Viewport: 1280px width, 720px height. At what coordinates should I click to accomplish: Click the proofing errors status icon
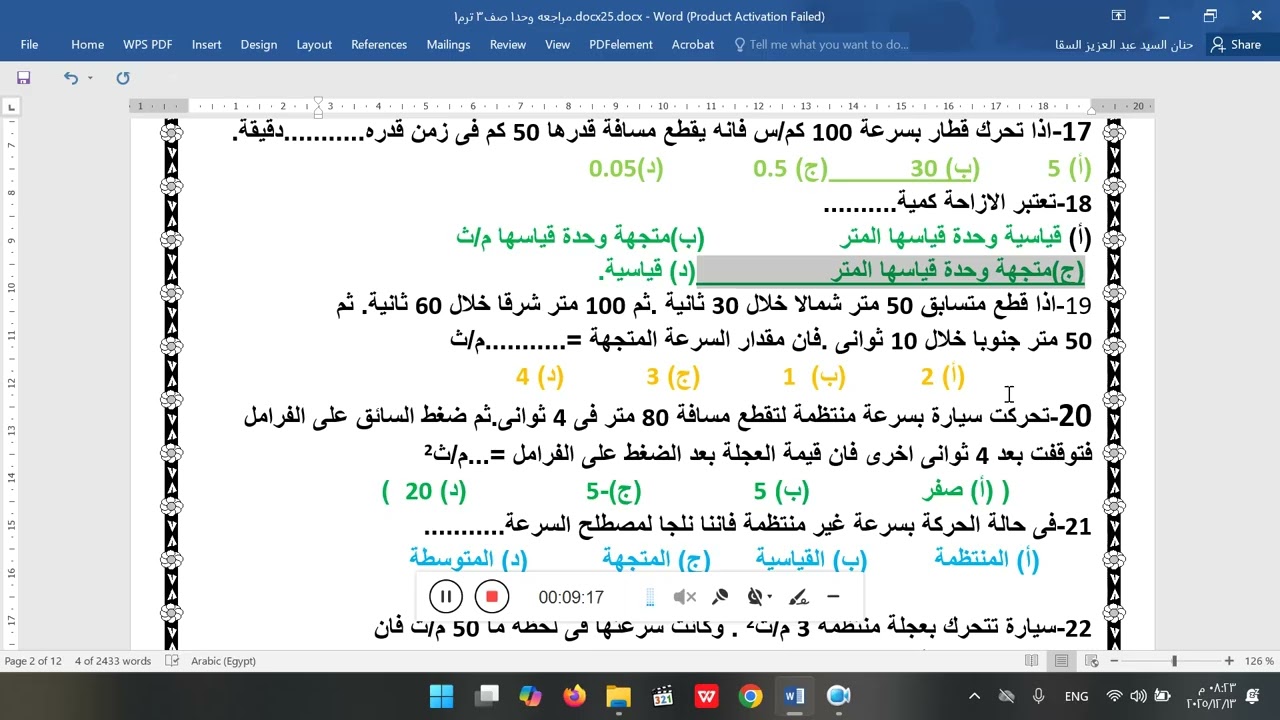point(171,661)
